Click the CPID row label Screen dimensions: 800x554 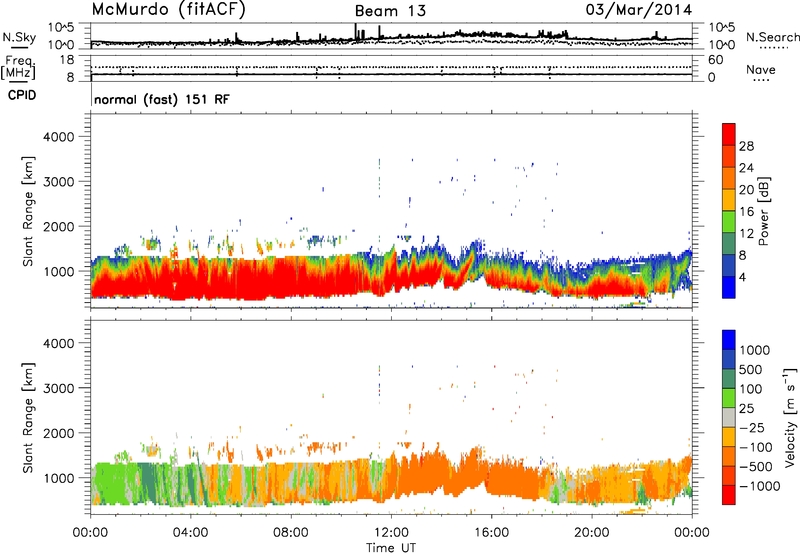[x=22, y=95]
